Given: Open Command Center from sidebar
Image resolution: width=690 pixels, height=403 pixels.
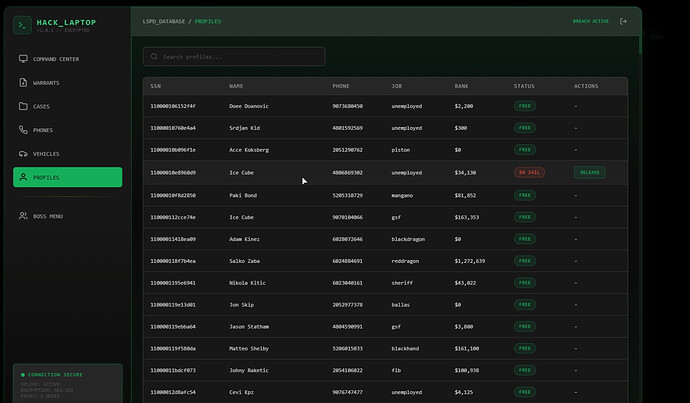Looking at the screenshot, I should [67, 59].
